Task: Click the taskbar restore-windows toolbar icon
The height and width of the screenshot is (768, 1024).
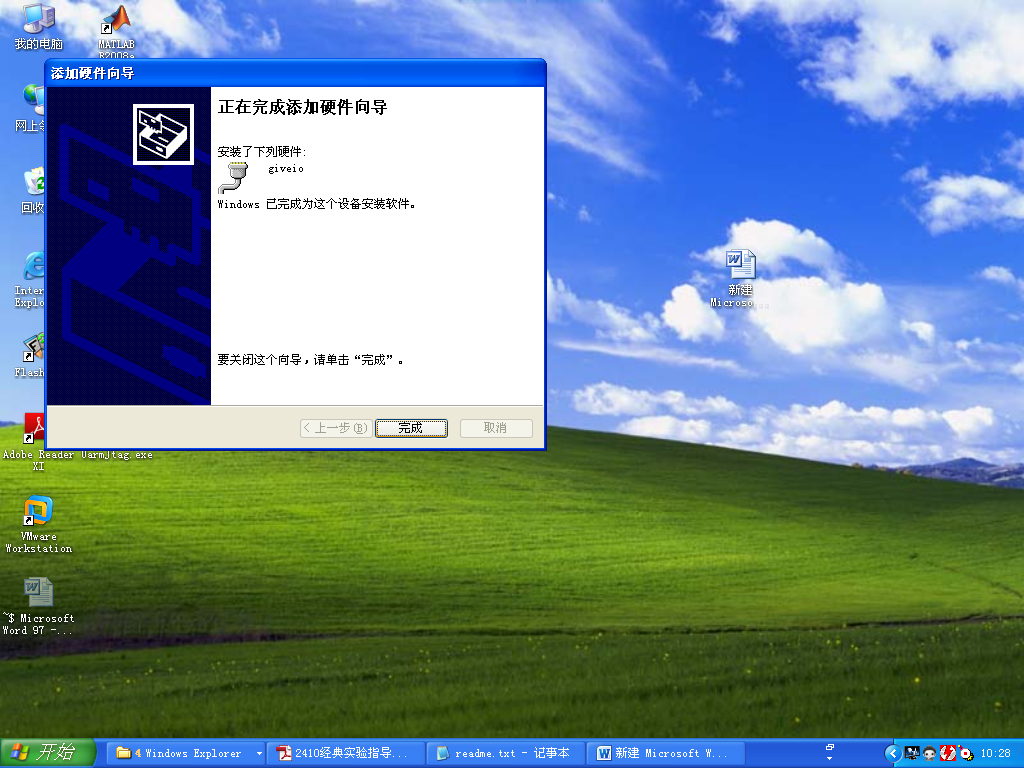Action: coord(830,747)
